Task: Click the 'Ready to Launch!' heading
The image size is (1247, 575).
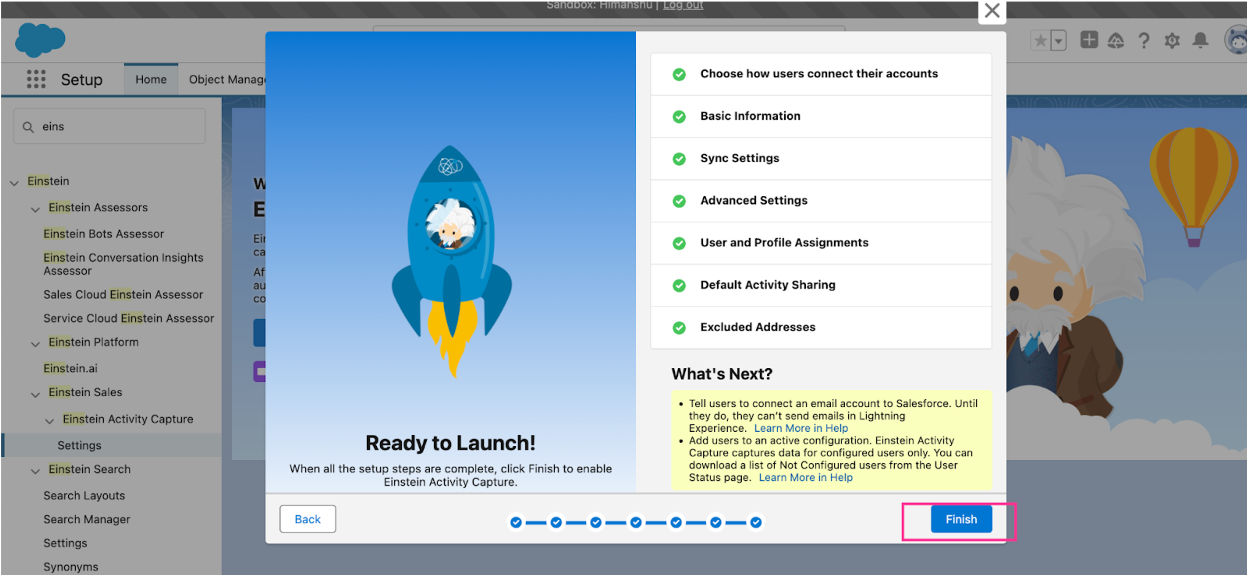Action: coord(450,443)
